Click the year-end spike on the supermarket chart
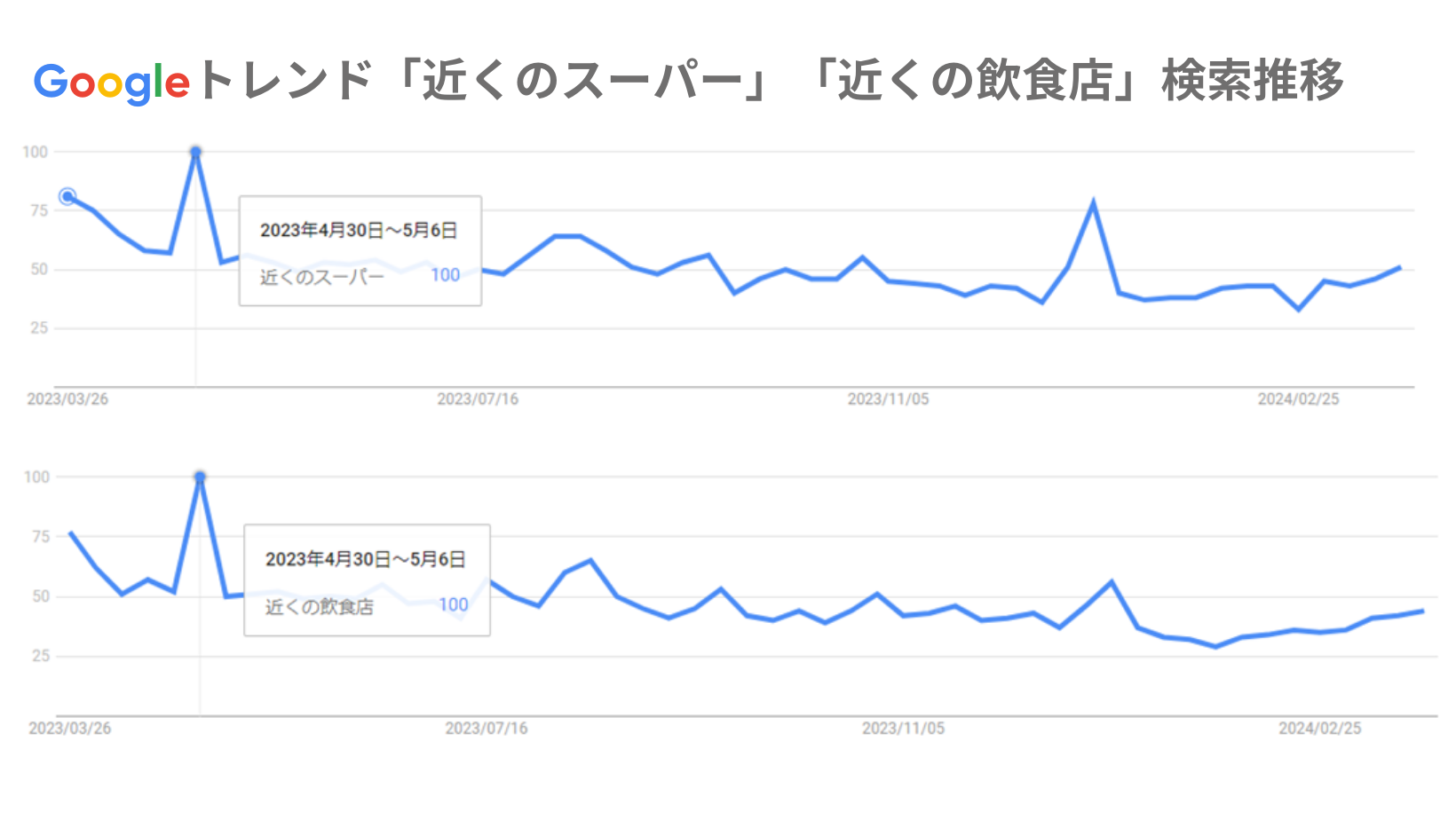Screen dimensions: 1456x820 [x=1093, y=203]
